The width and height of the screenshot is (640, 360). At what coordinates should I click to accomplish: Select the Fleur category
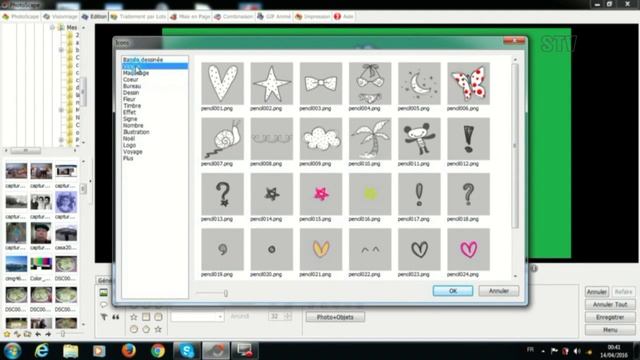(129, 99)
